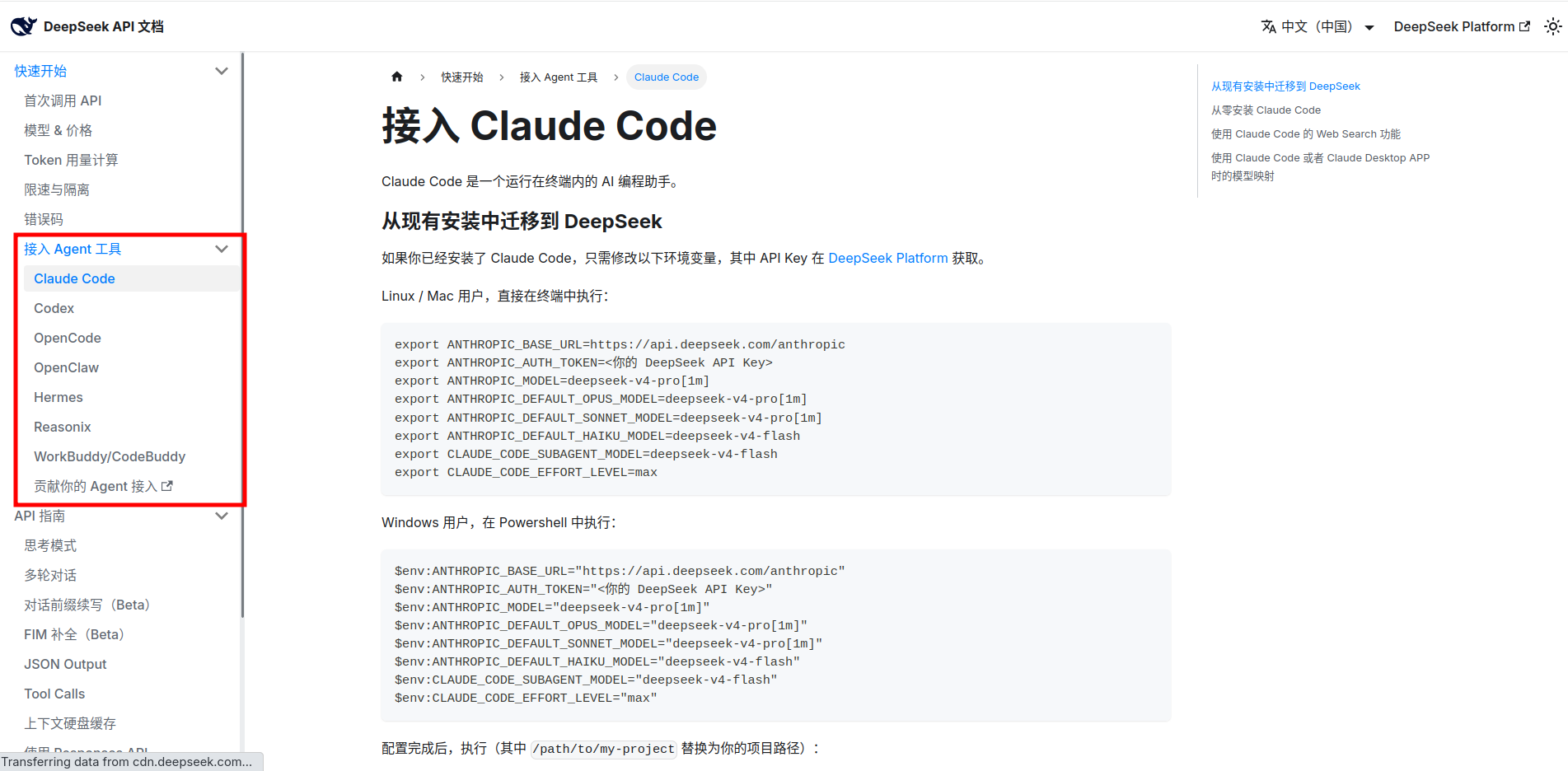Open 模型 & 价格 page
1568x771 pixels.
click(x=59, y=130)
